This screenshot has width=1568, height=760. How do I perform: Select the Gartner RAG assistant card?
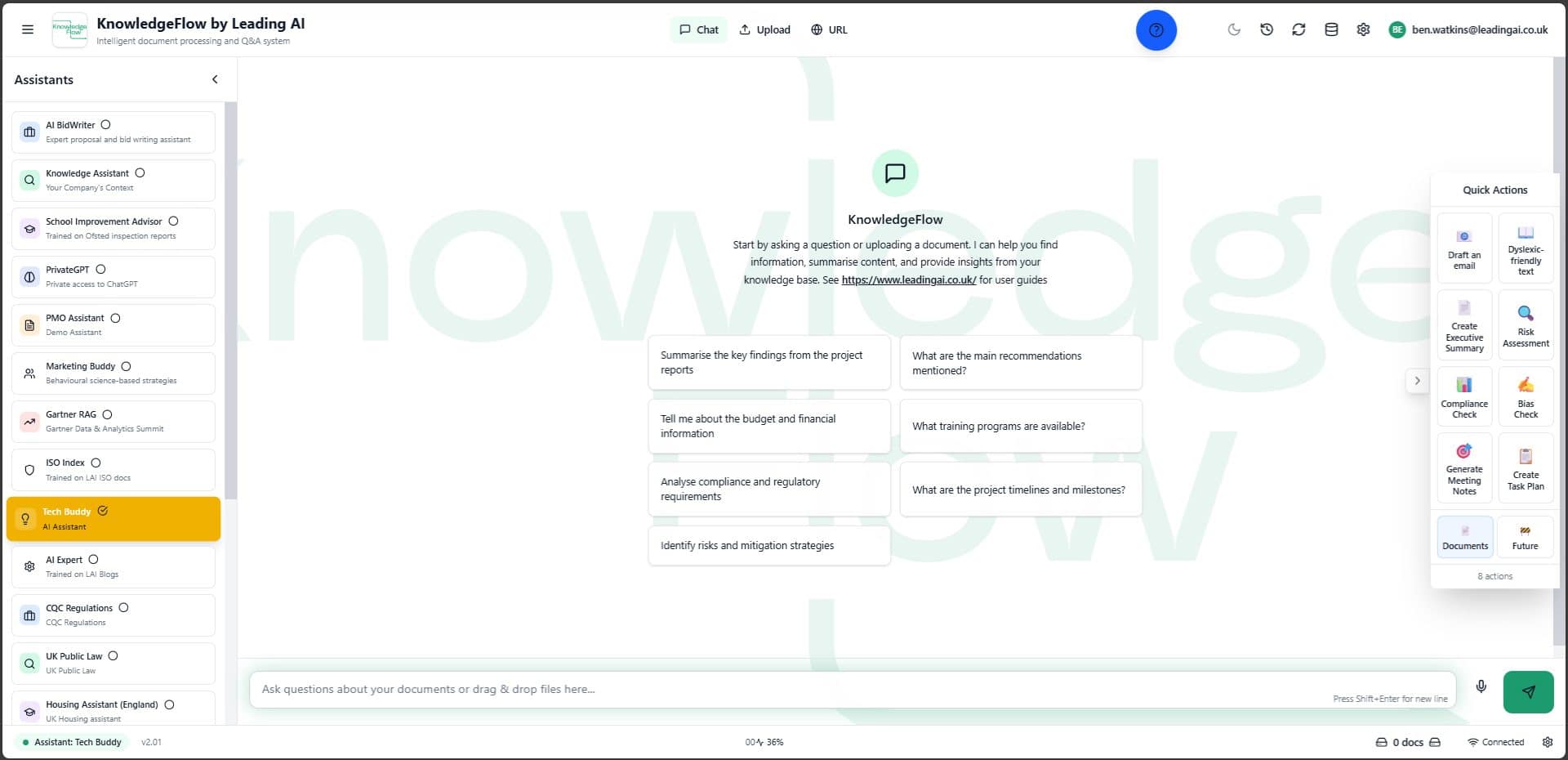coord(114,421)
